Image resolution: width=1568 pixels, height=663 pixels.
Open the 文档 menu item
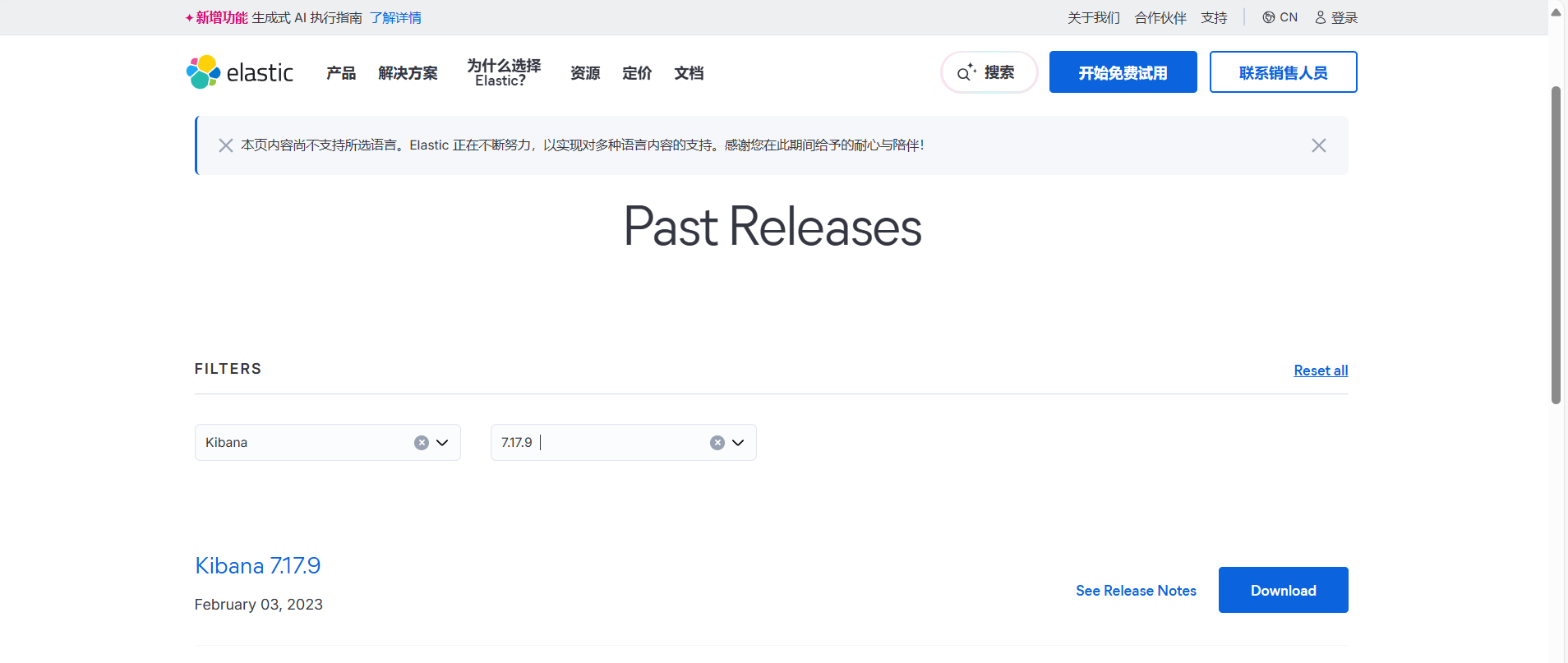[689, 73]
